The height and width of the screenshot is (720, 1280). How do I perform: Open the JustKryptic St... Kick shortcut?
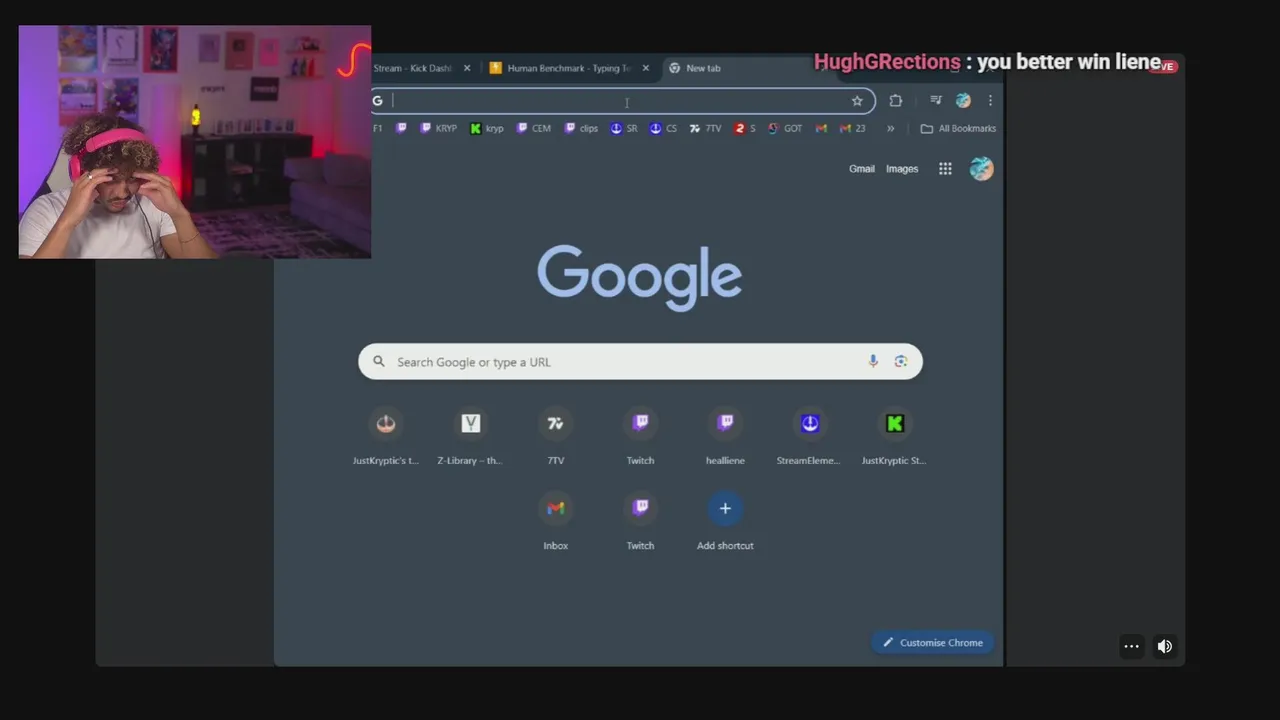895,438
